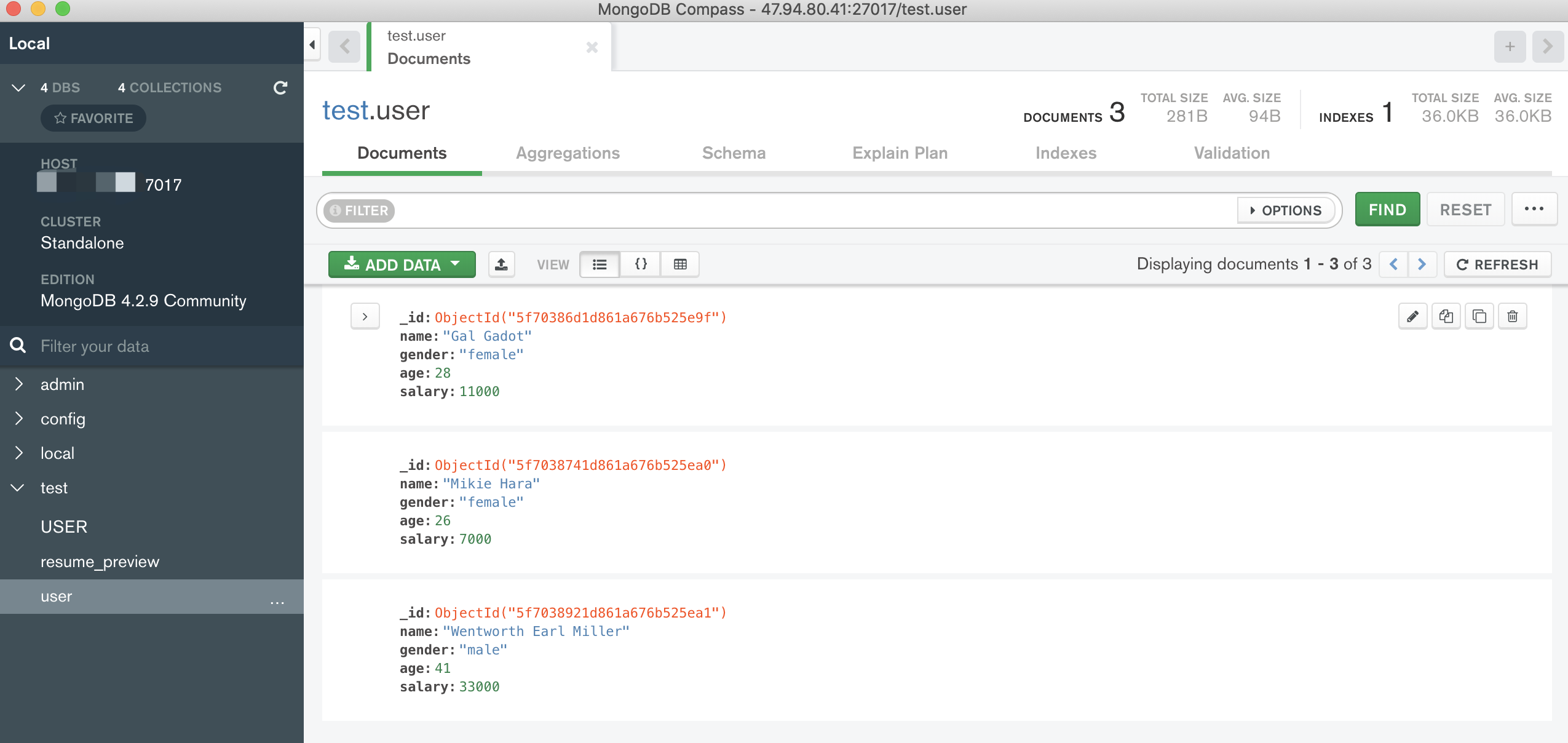Expand query Options
The height and width of the screenshot is (743, 1568).
pos(1286,210)
